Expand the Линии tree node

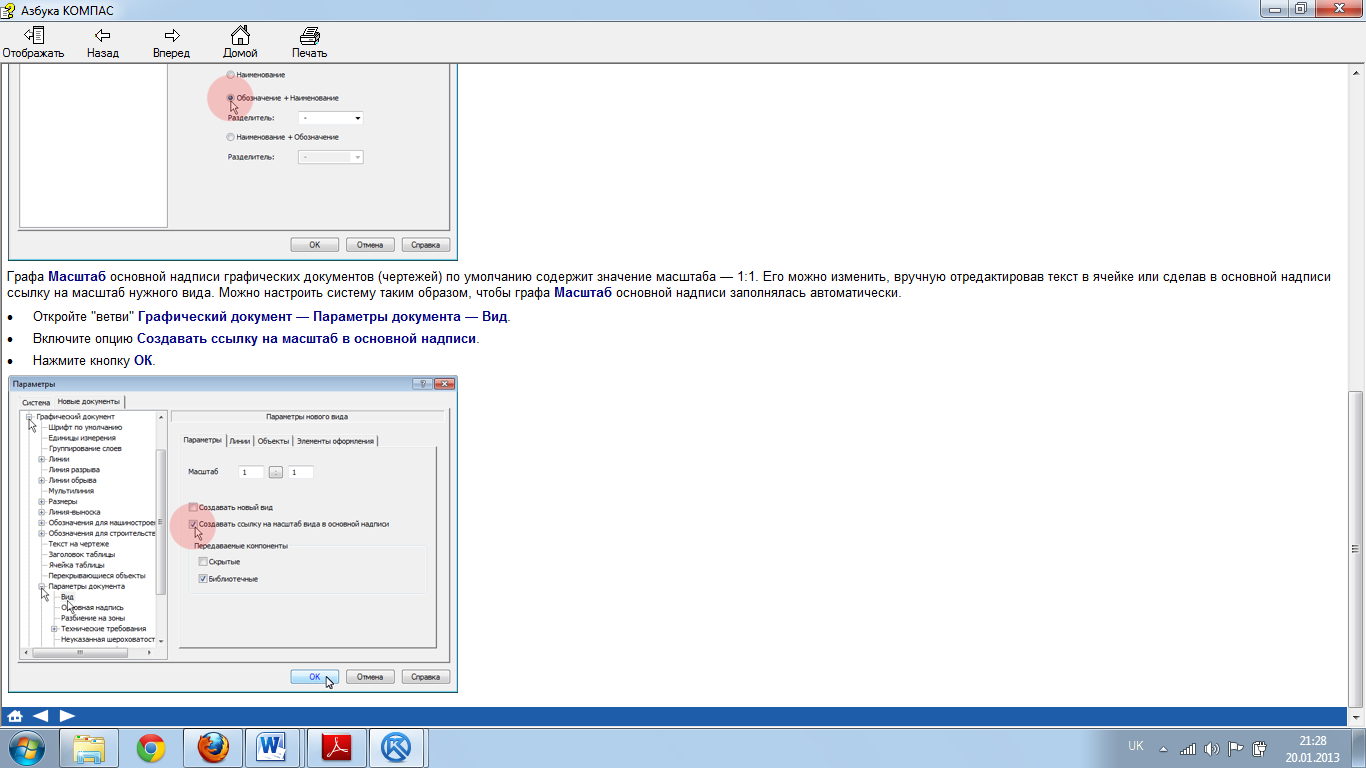41,459
